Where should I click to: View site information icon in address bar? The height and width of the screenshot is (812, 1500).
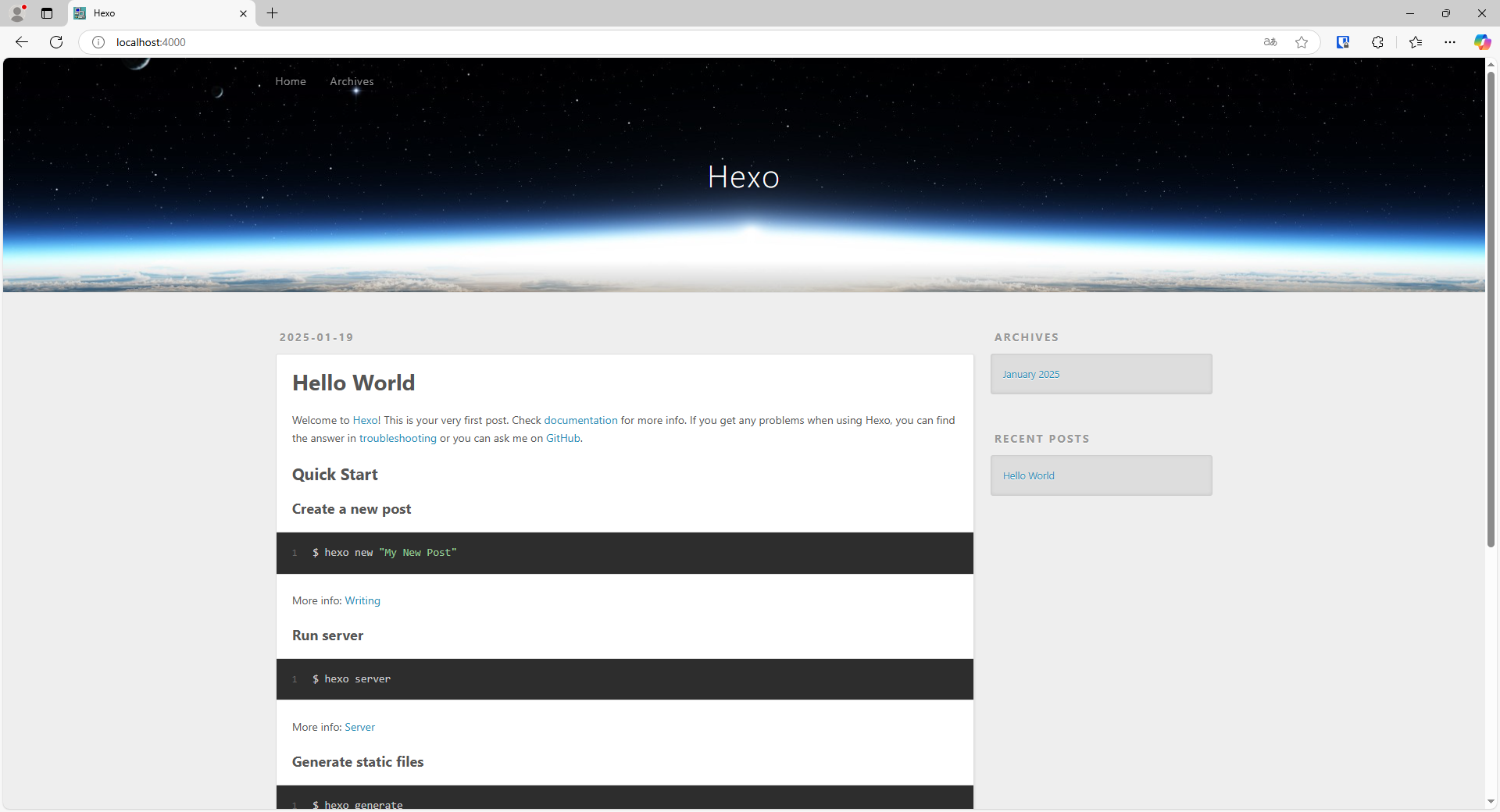[98, 42]
